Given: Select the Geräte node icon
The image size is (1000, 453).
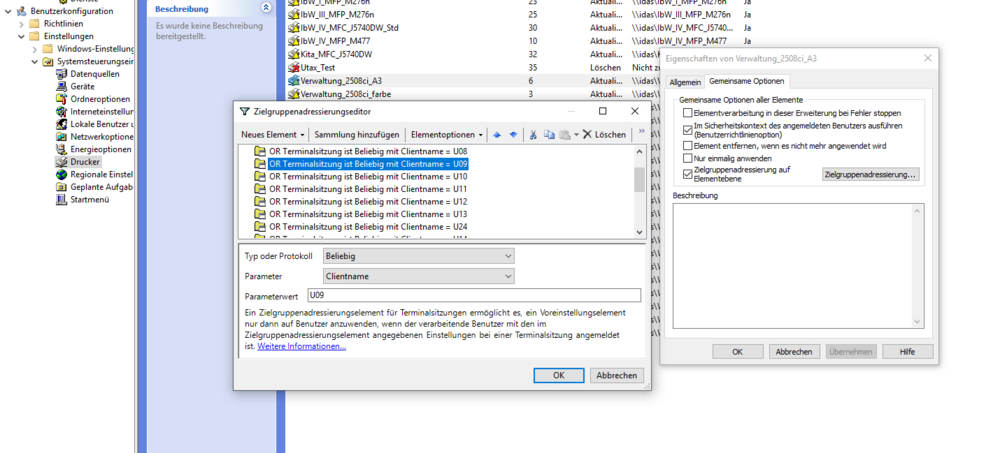Looking at the screenshot, I should pyautogui.click(x=61, y=87).
